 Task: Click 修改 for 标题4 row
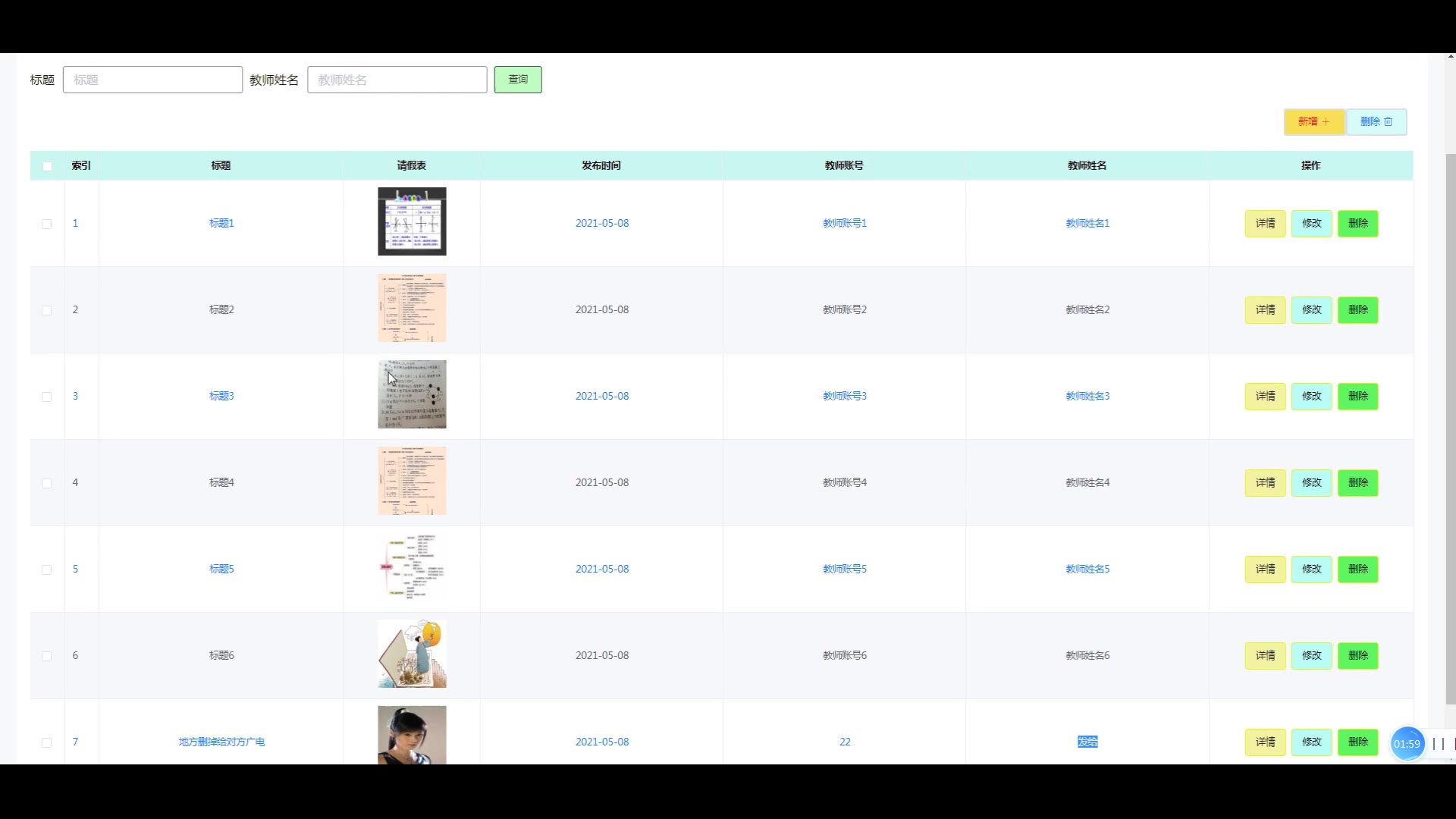coord(1311,482)
